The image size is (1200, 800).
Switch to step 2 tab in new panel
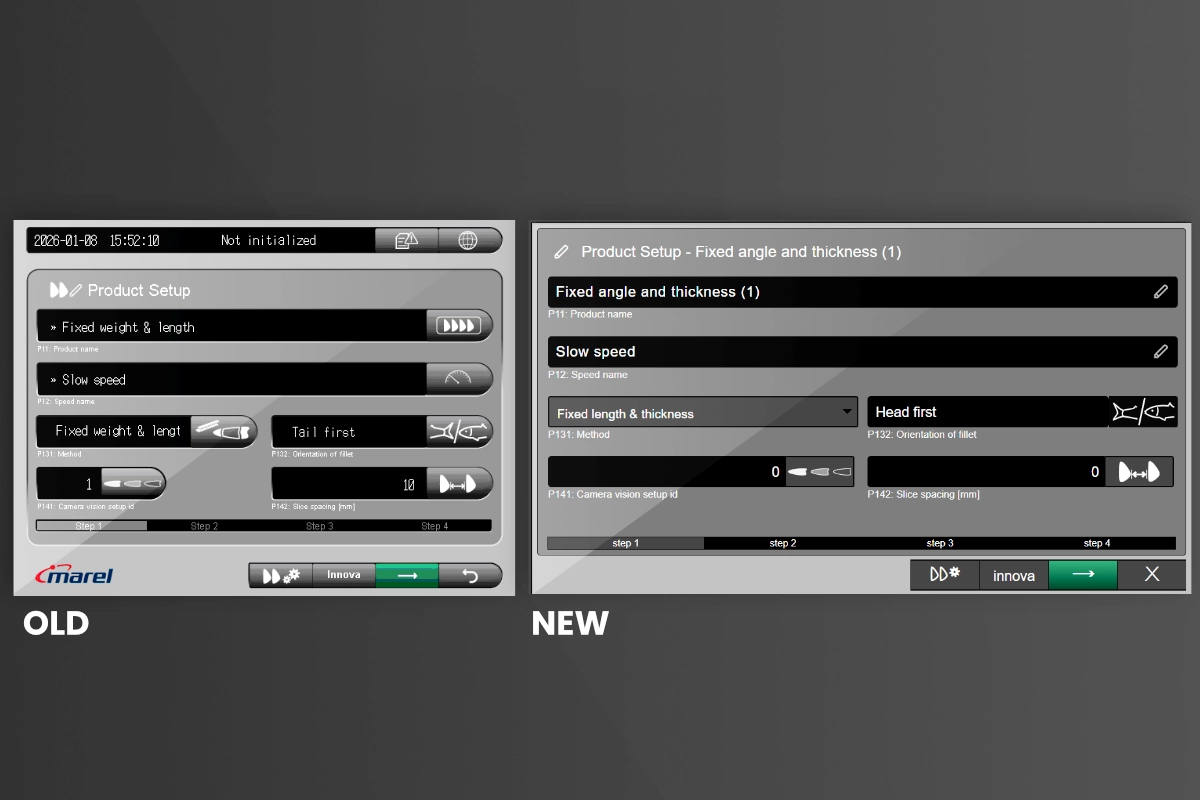tap(782, 543)
